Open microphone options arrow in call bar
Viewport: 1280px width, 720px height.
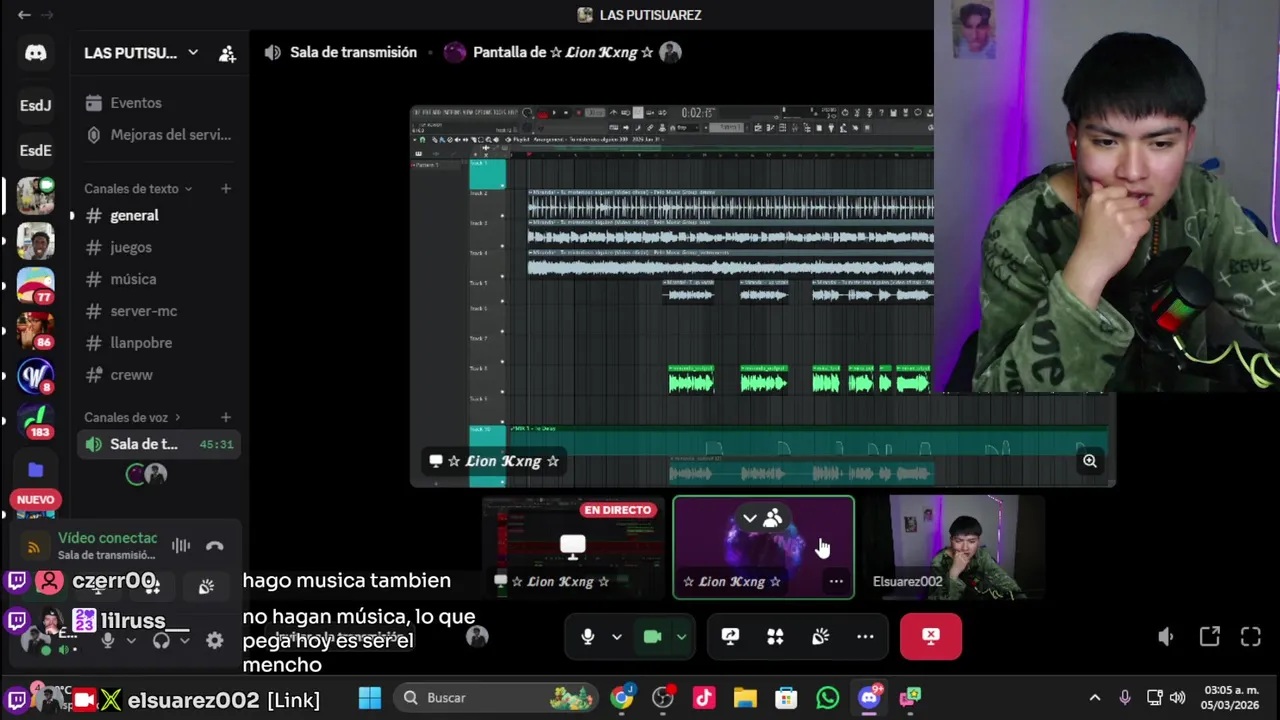click(x=616, y=636)
